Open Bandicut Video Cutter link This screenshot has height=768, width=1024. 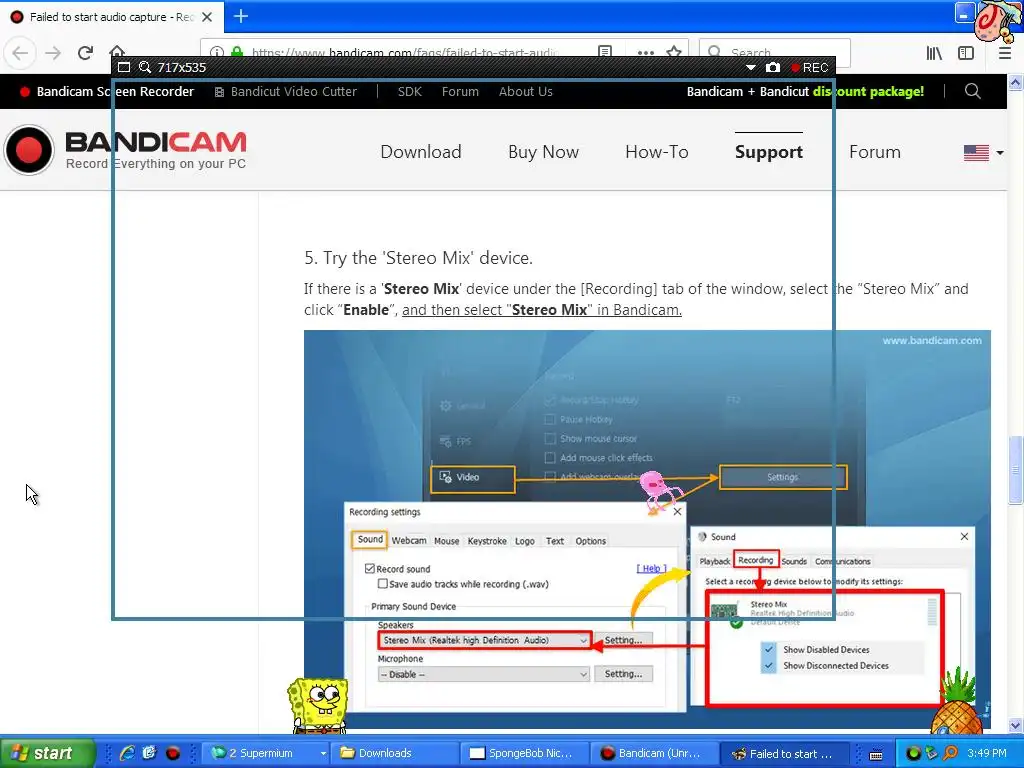click(x=286, y=91)
